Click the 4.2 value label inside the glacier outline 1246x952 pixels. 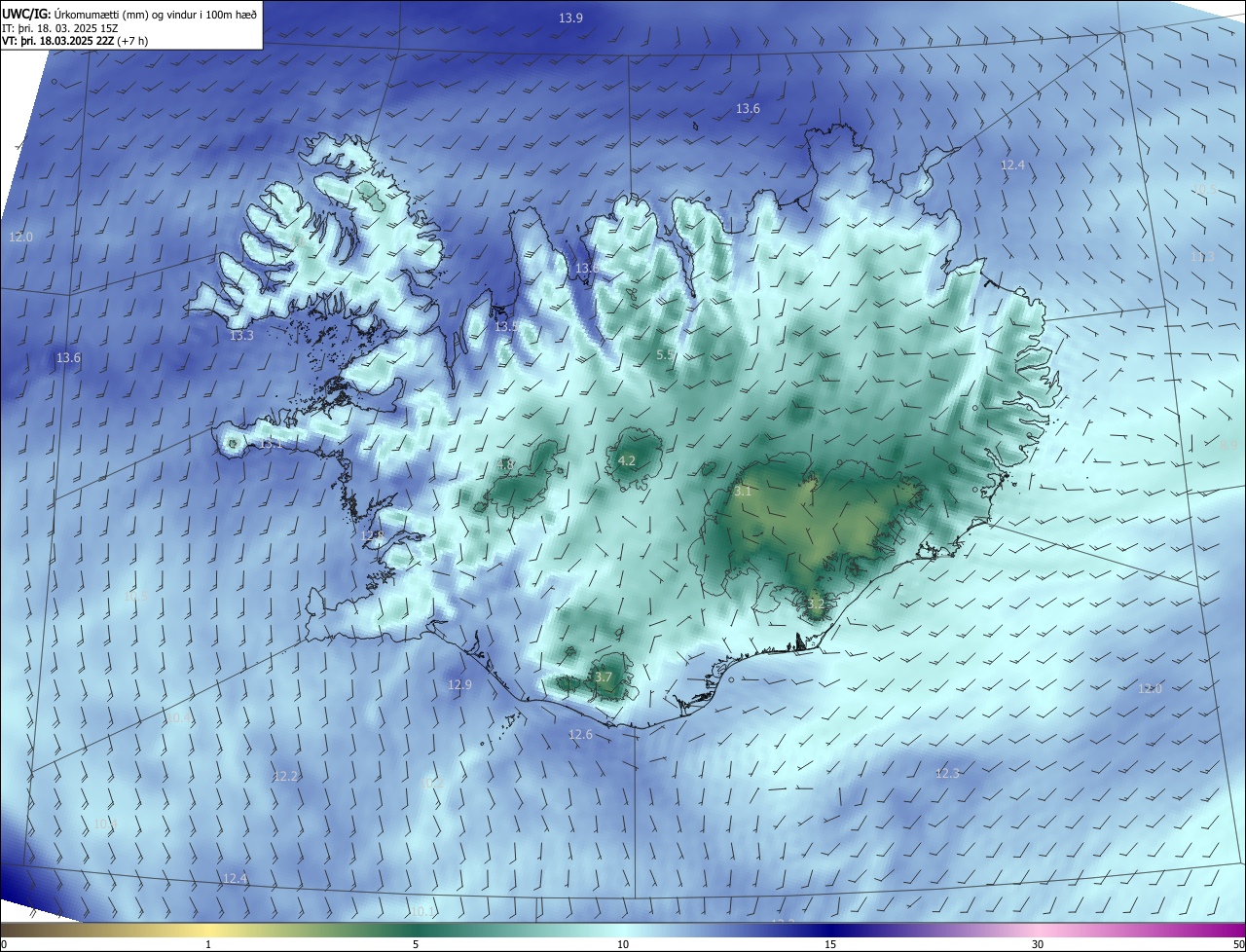[627, 461]
